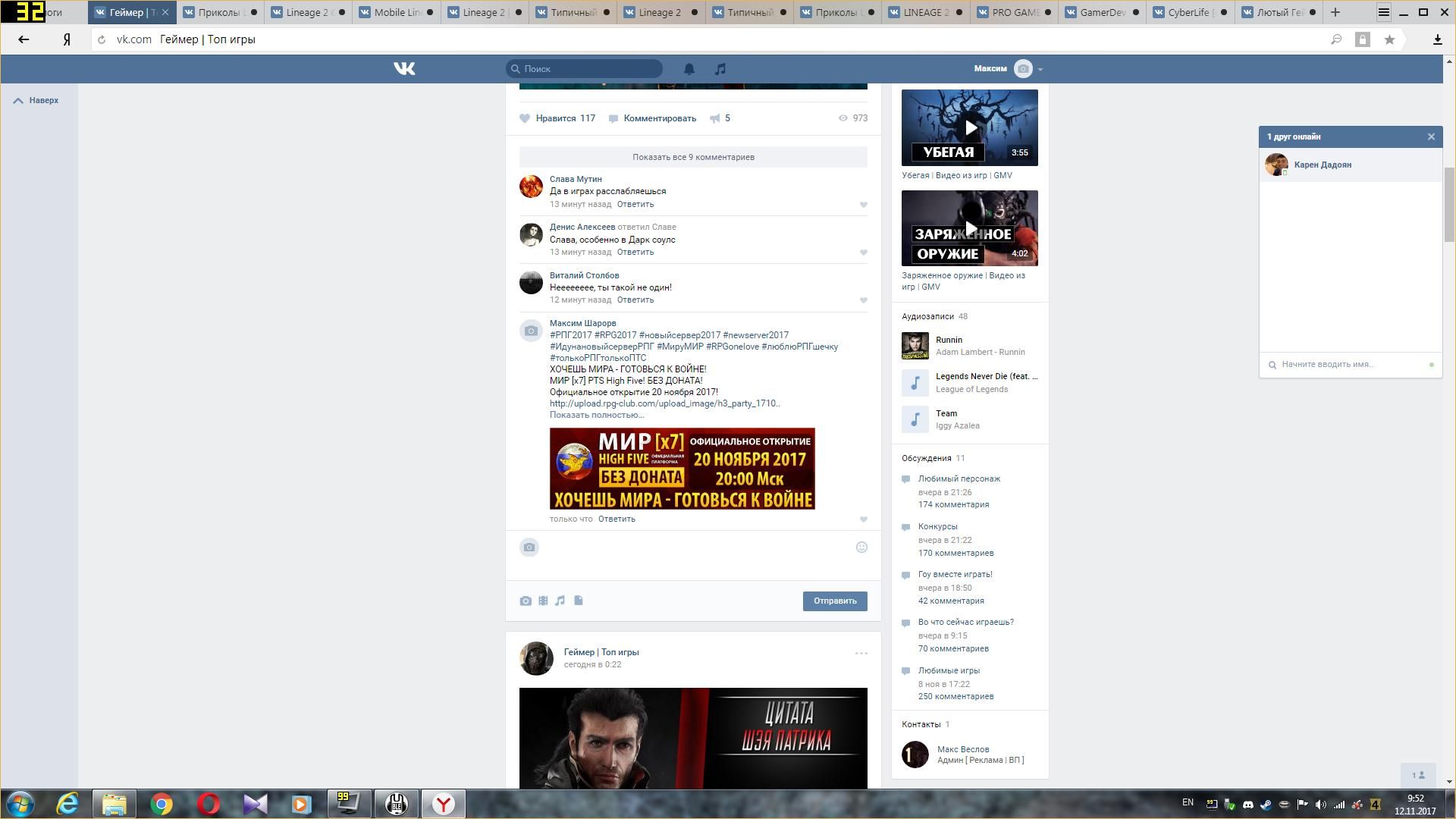Click the share megaphone icon with 5

pos(715,118)
